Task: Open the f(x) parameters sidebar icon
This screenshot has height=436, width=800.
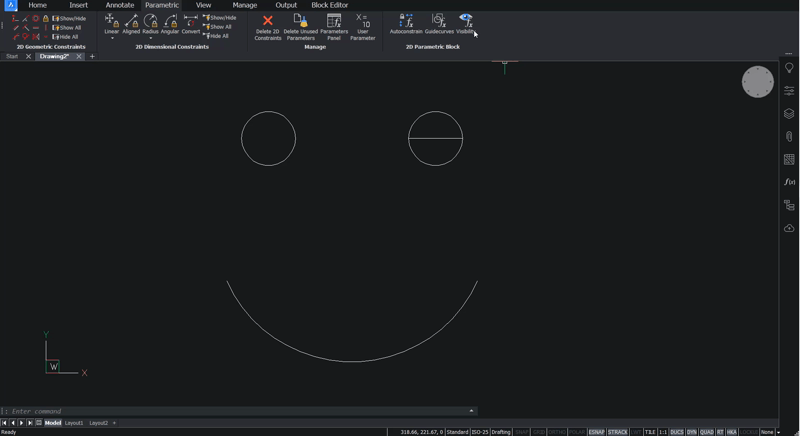Action: click(789, 182)
